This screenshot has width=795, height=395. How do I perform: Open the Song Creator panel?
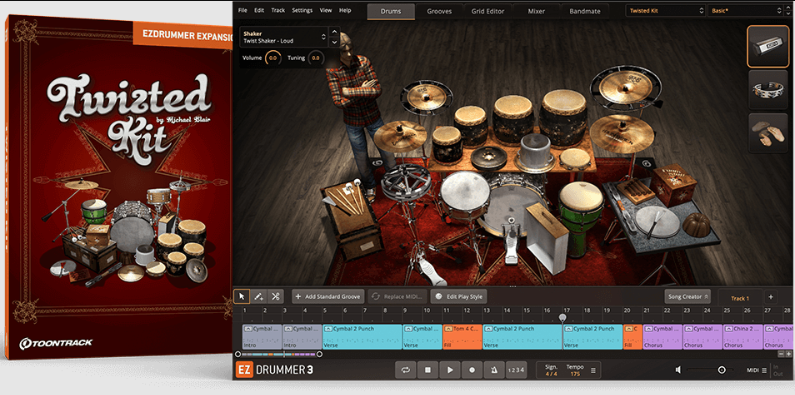point(688,297)
